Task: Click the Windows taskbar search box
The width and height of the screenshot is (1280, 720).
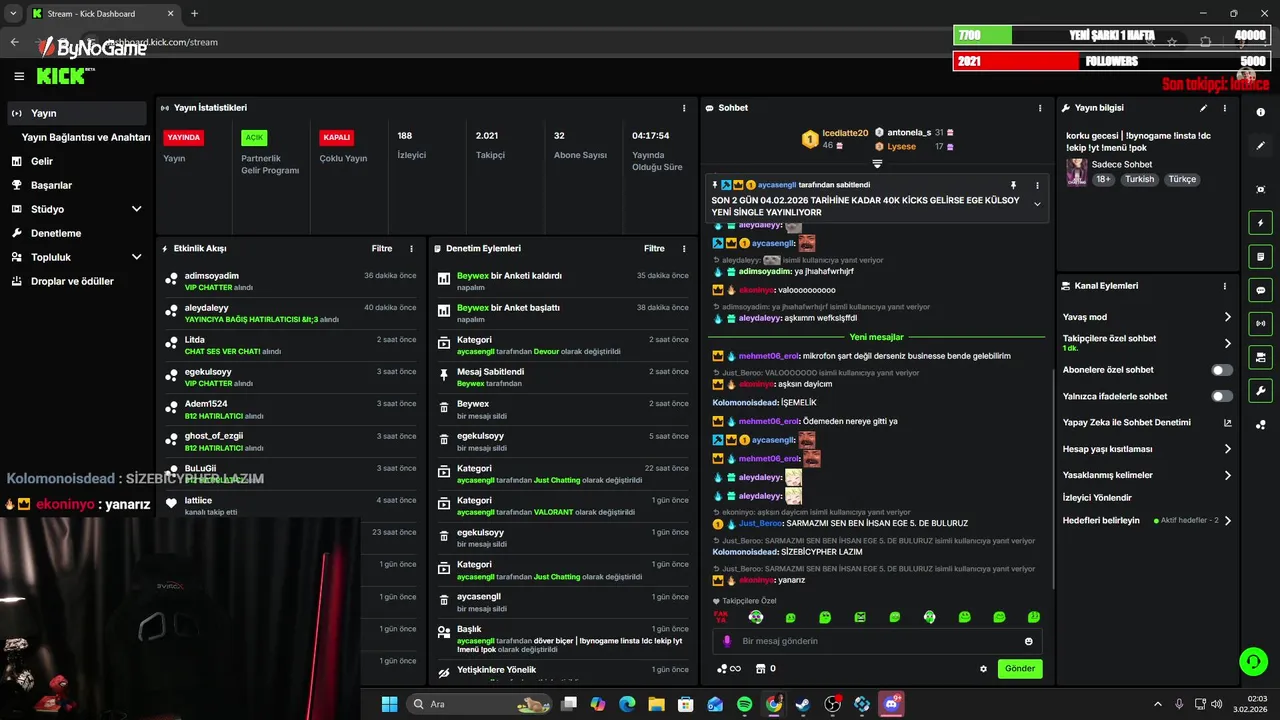Action: (480, 704)
